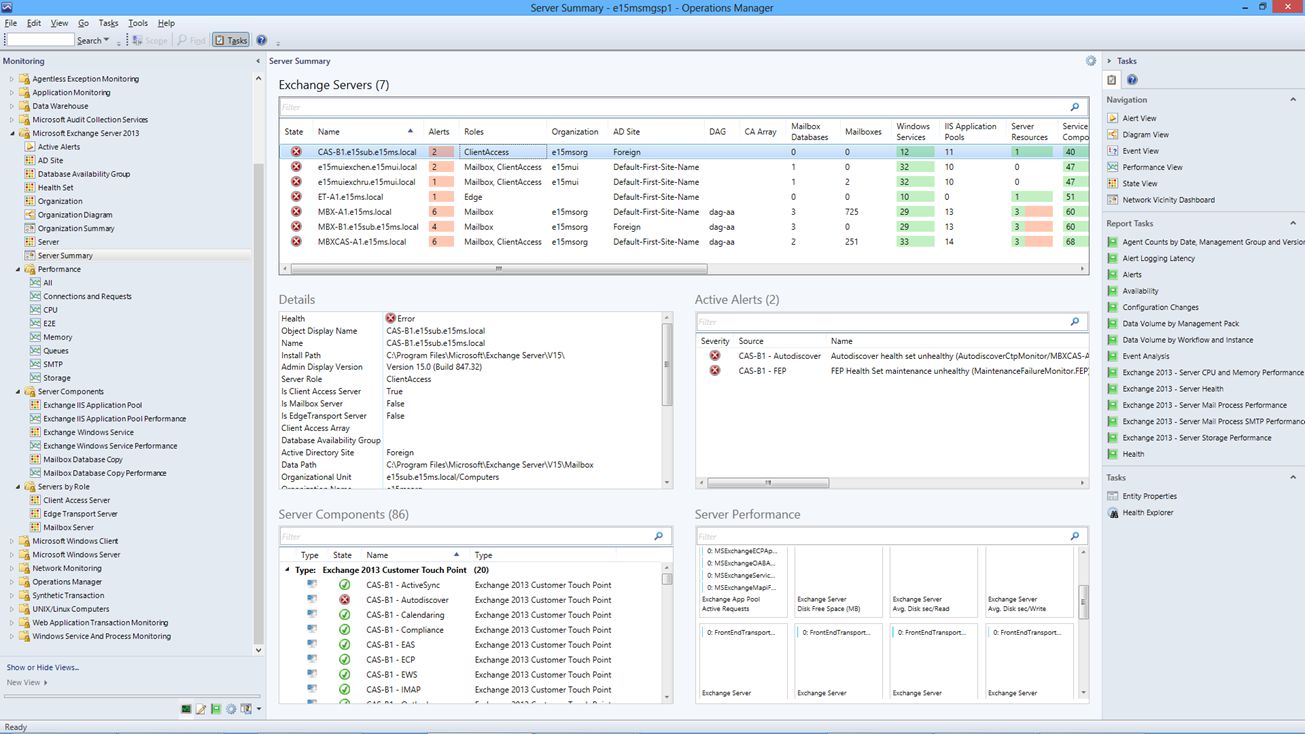Select Mailbox Database Copy tree item

coord(83,460)
